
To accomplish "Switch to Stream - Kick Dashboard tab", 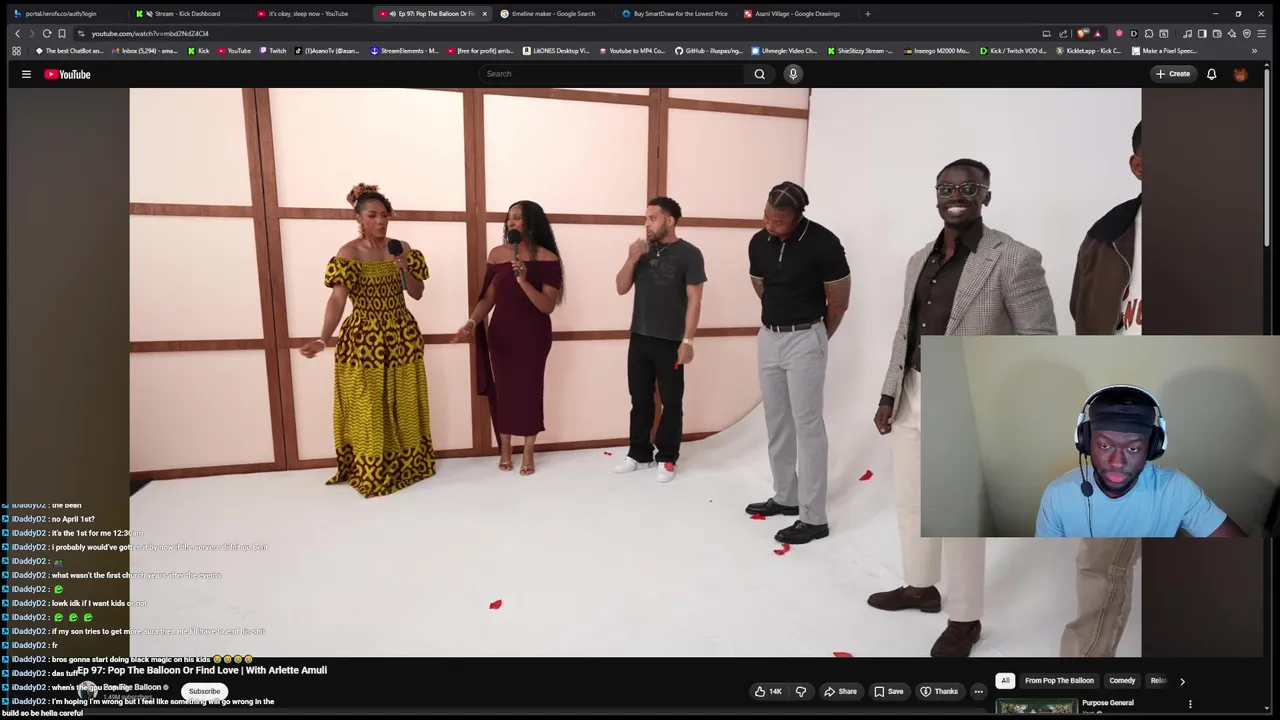I will point(187,14).
